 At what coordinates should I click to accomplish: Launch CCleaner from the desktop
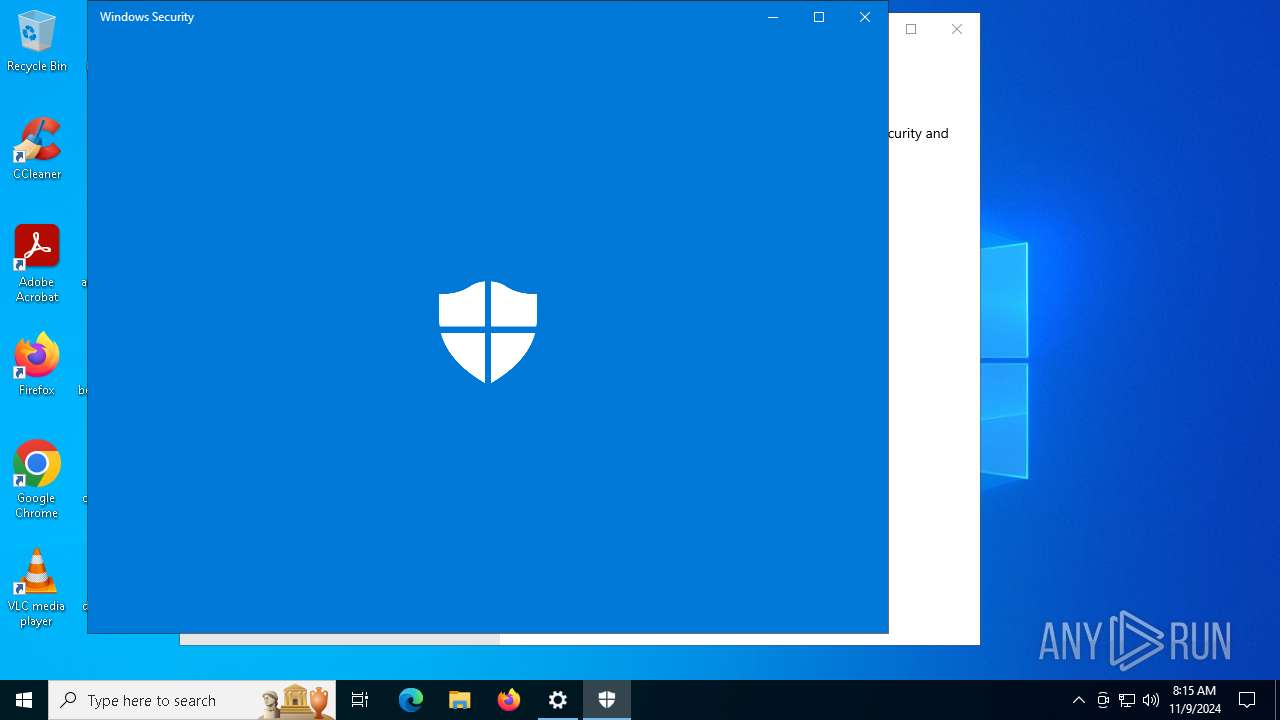(37, 150)
